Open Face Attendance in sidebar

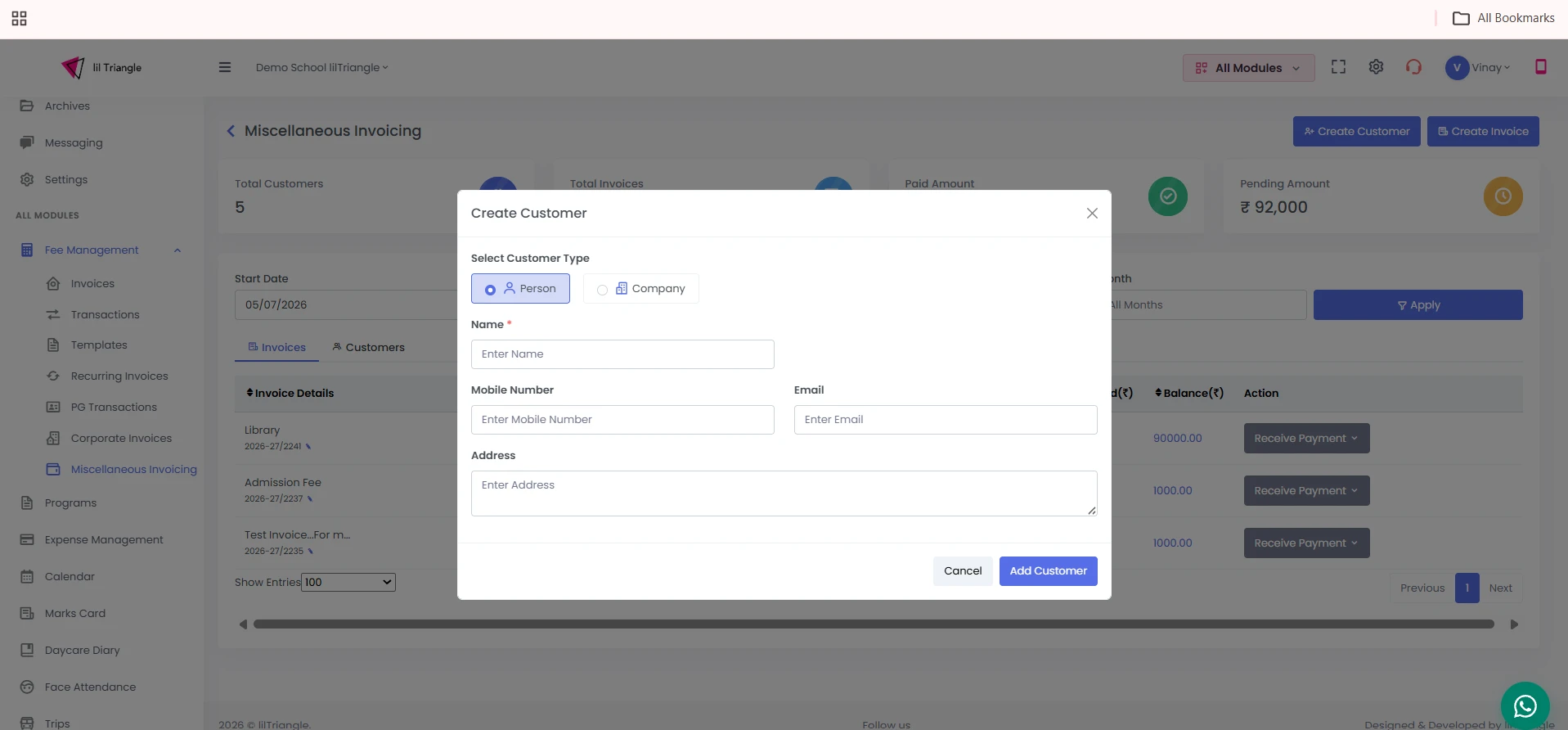pos(90,687)
